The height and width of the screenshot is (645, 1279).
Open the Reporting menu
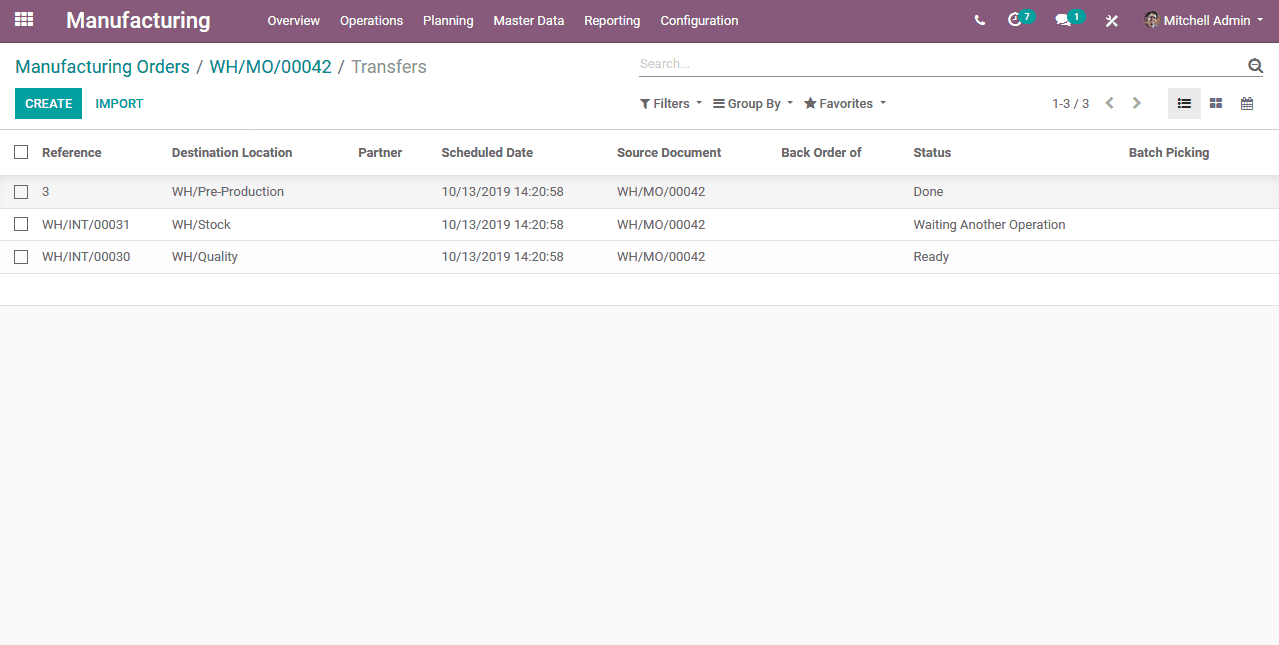pyautogui.click(x=612, y=21)
